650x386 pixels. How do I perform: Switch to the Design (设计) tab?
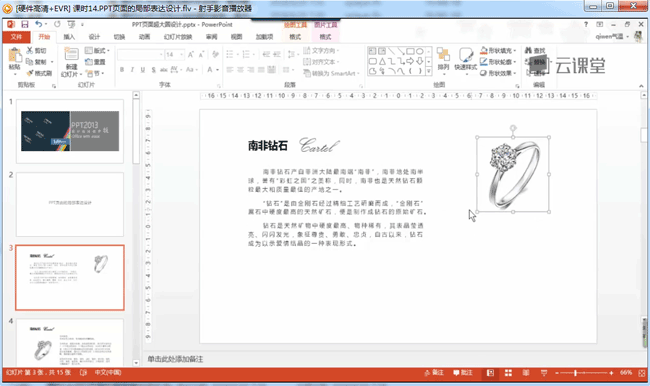(94, 37)
